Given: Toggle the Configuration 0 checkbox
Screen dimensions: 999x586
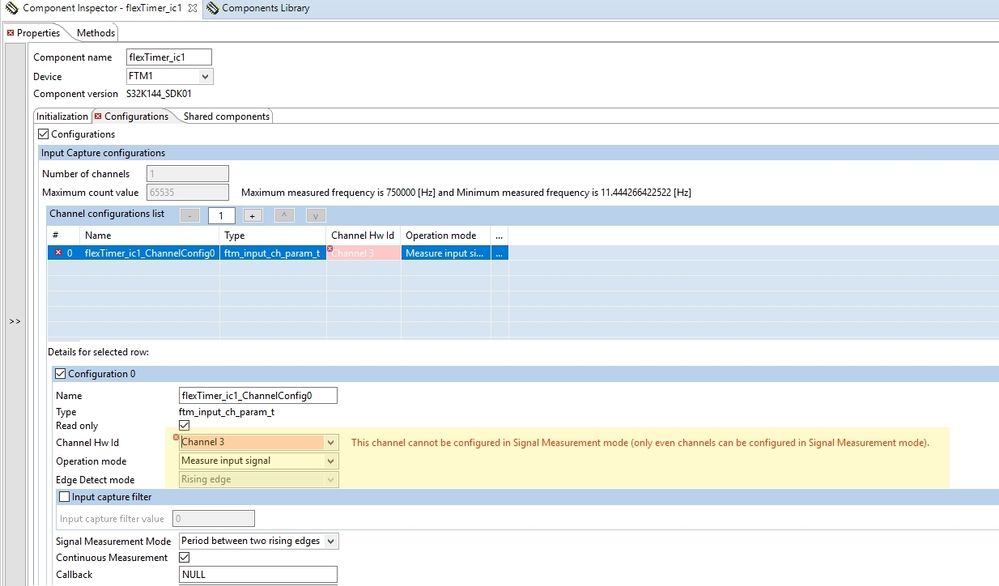Looking at the screenshot, I should (x=61, y=374).
